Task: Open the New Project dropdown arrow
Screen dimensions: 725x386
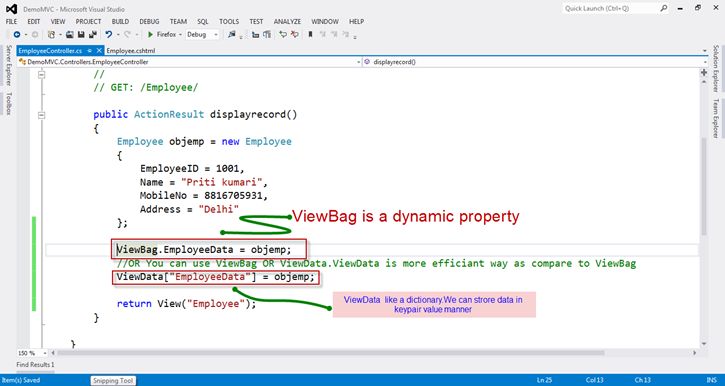Action: pyautogui.click(x=60, y=35)
